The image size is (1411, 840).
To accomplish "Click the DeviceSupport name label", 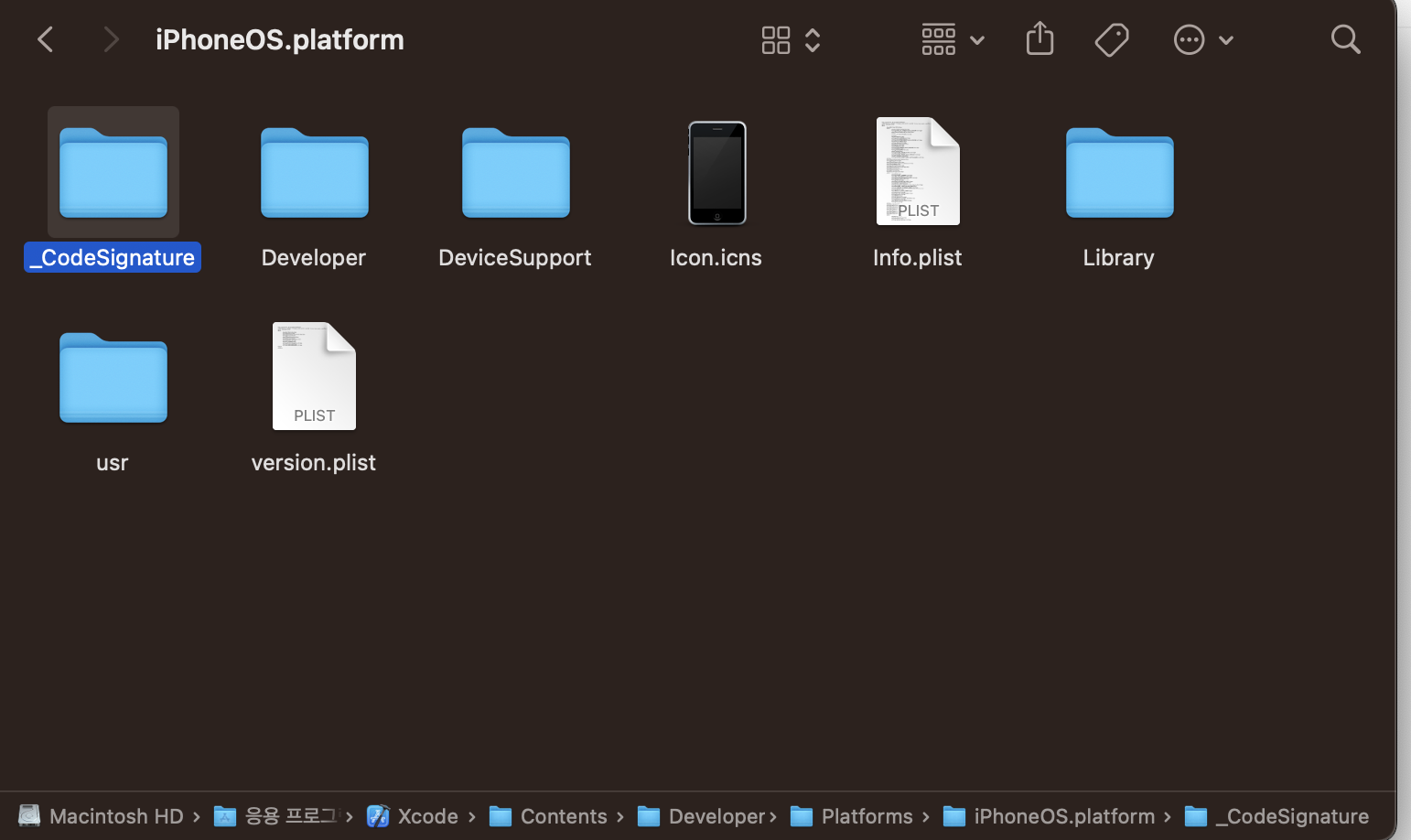I will point(515,257).
